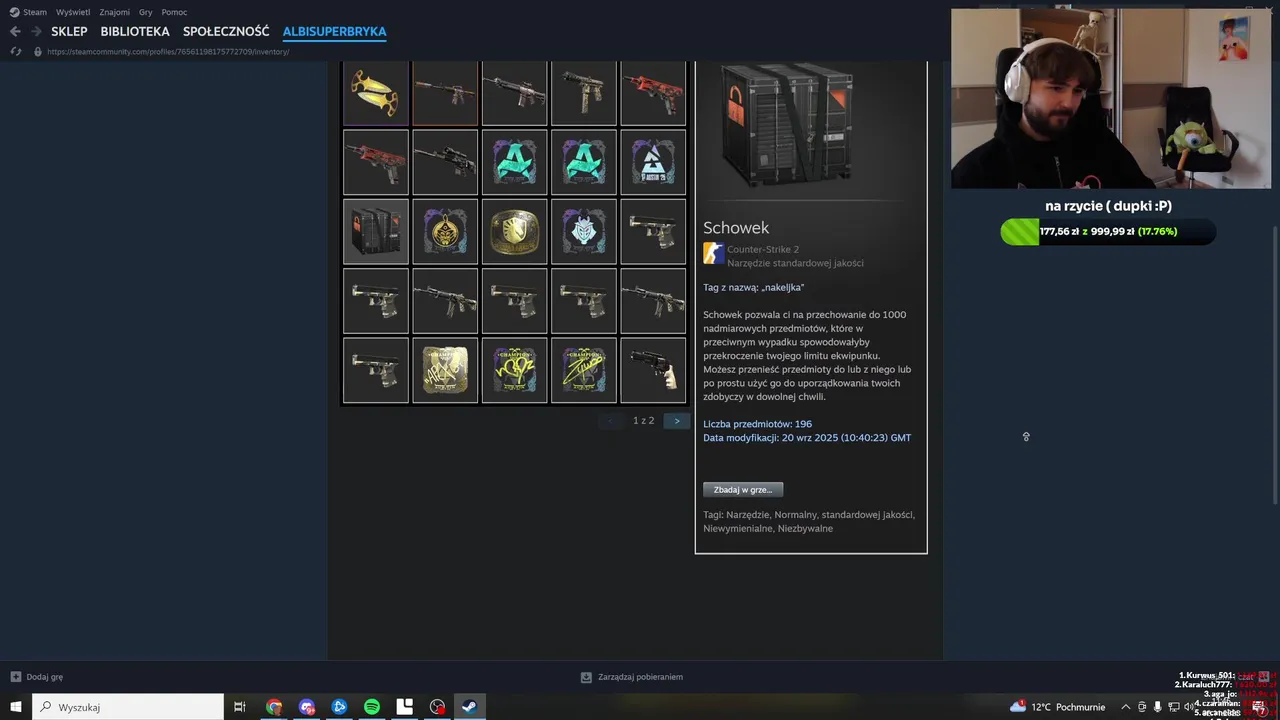Open the 12°C Pochmurnie weather widget
Viewport: 1280px width, 720px height.
(x=1058, y=707)
